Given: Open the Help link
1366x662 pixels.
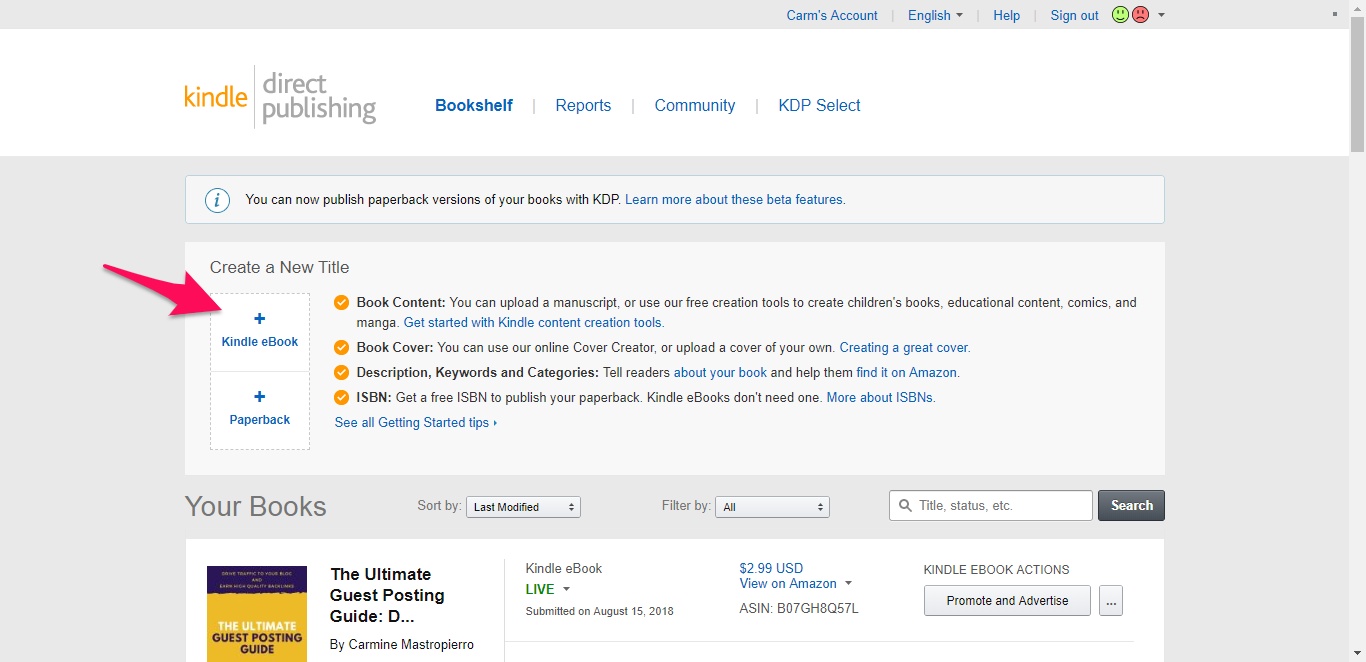Looking at the screenshot, I should pyautogui.click(x=1006, y=15).
